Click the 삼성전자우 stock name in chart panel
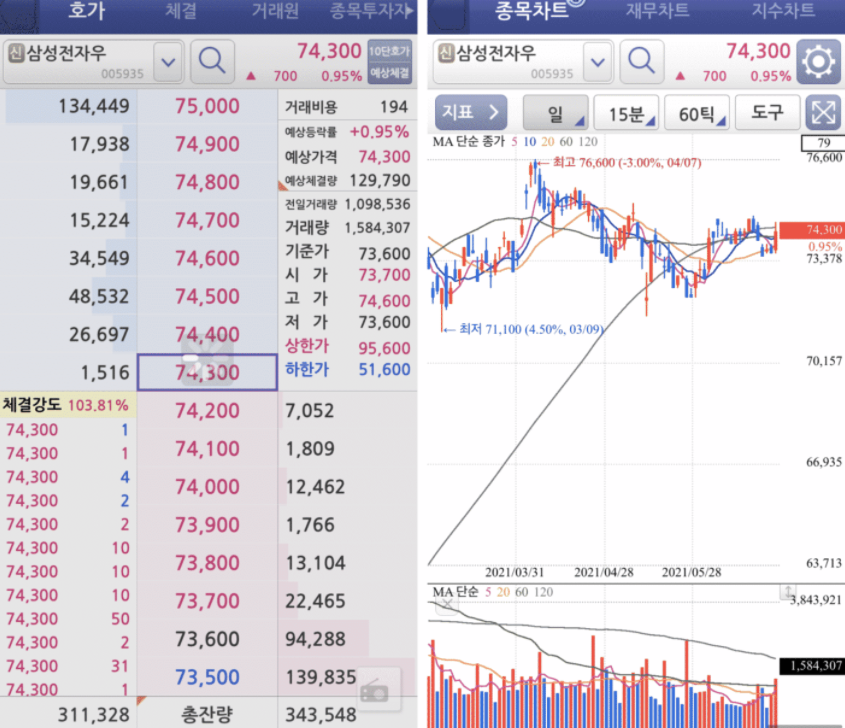This screenshot has width=845, height=728. pos(496,53)
